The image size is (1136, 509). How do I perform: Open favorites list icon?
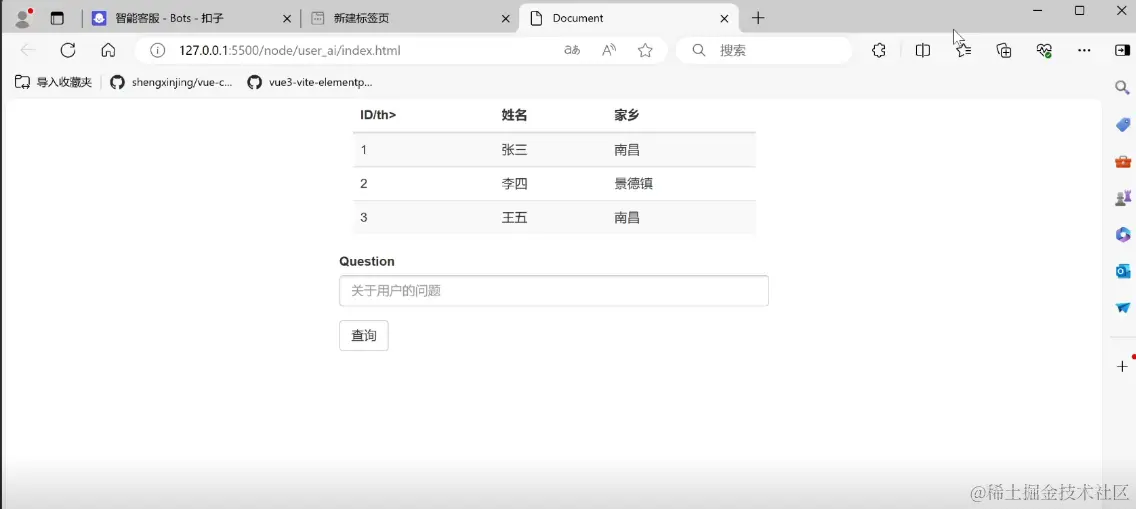pos(963,50)
